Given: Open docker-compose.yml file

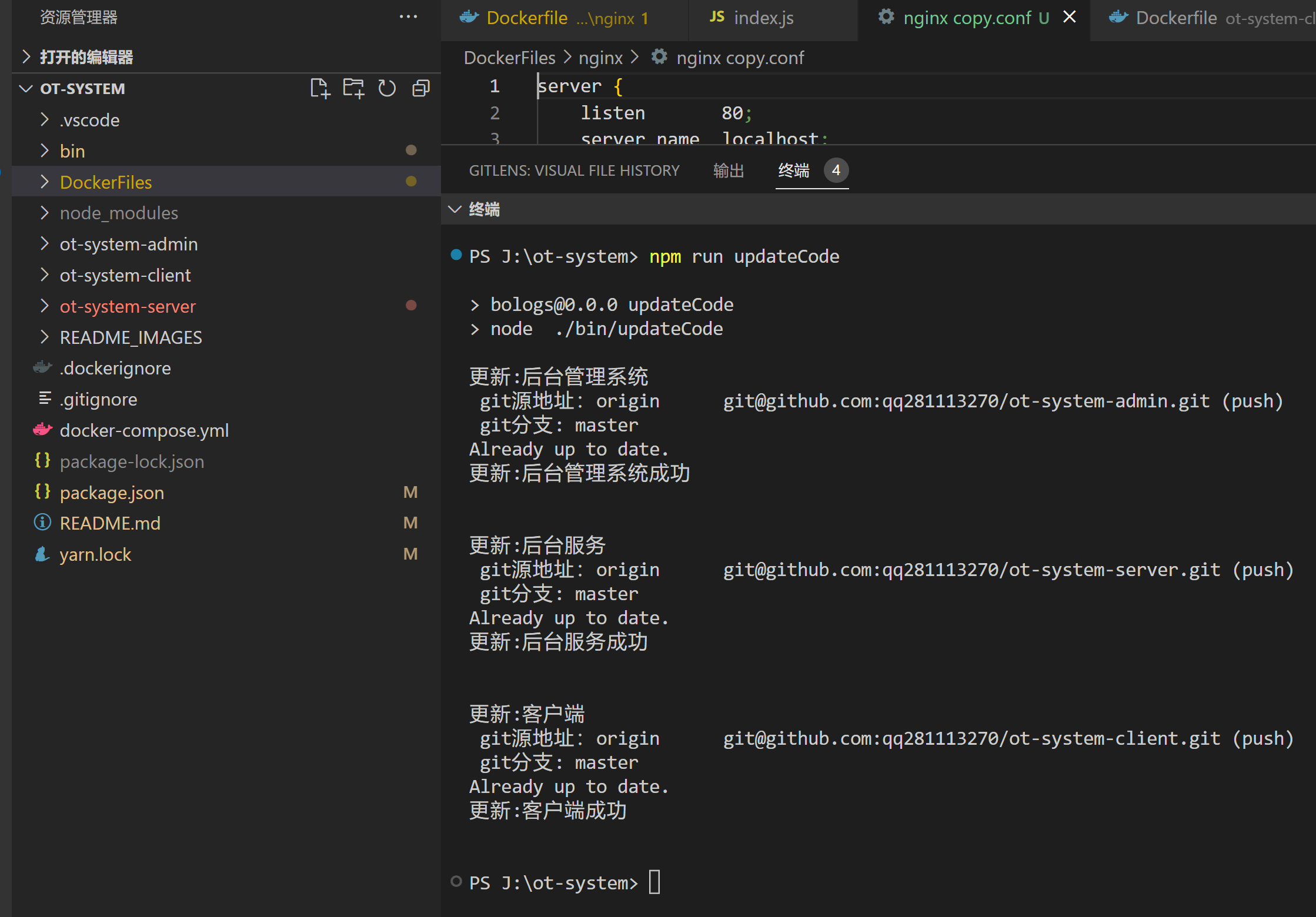Looking at the screenshot, I should (x=144, y=430).
